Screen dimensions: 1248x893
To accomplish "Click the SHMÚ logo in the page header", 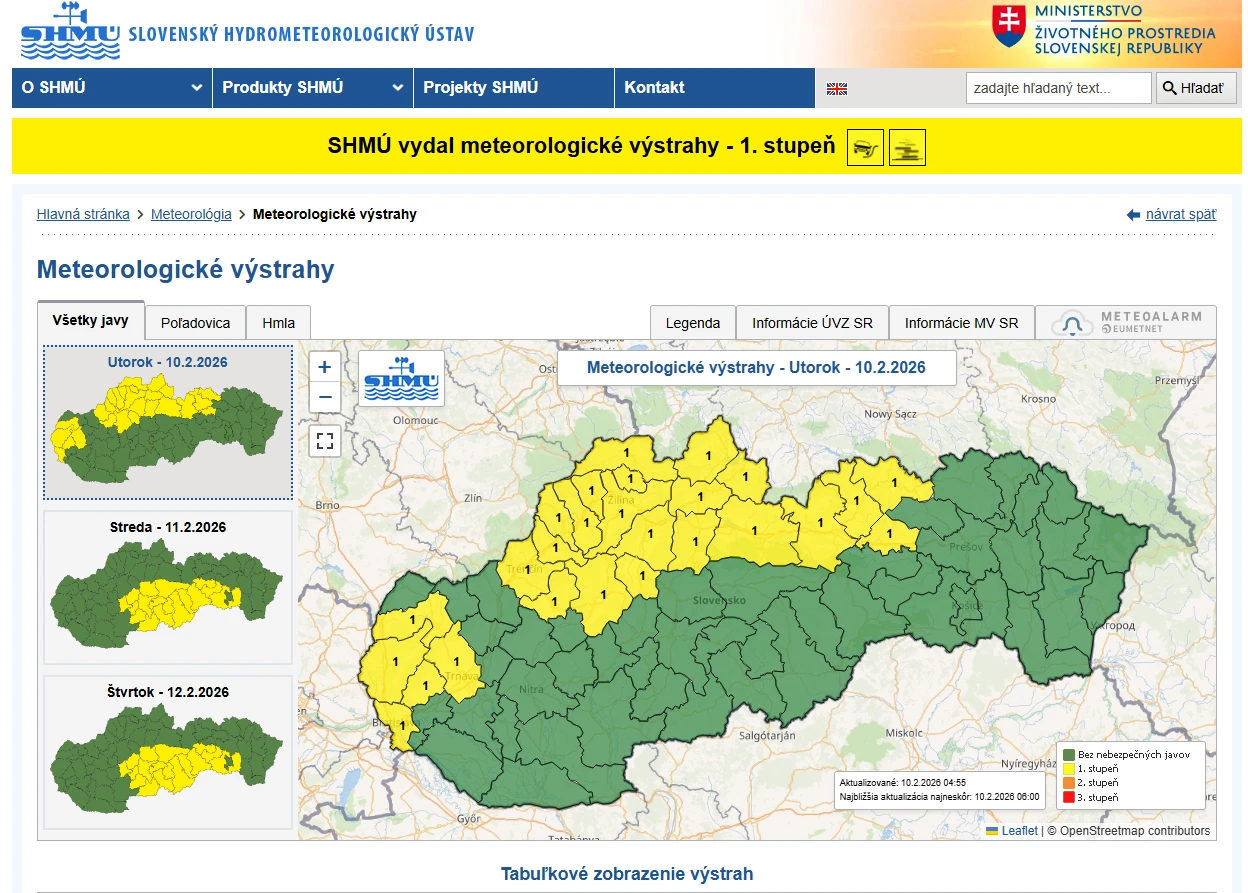I will [70, 31].
